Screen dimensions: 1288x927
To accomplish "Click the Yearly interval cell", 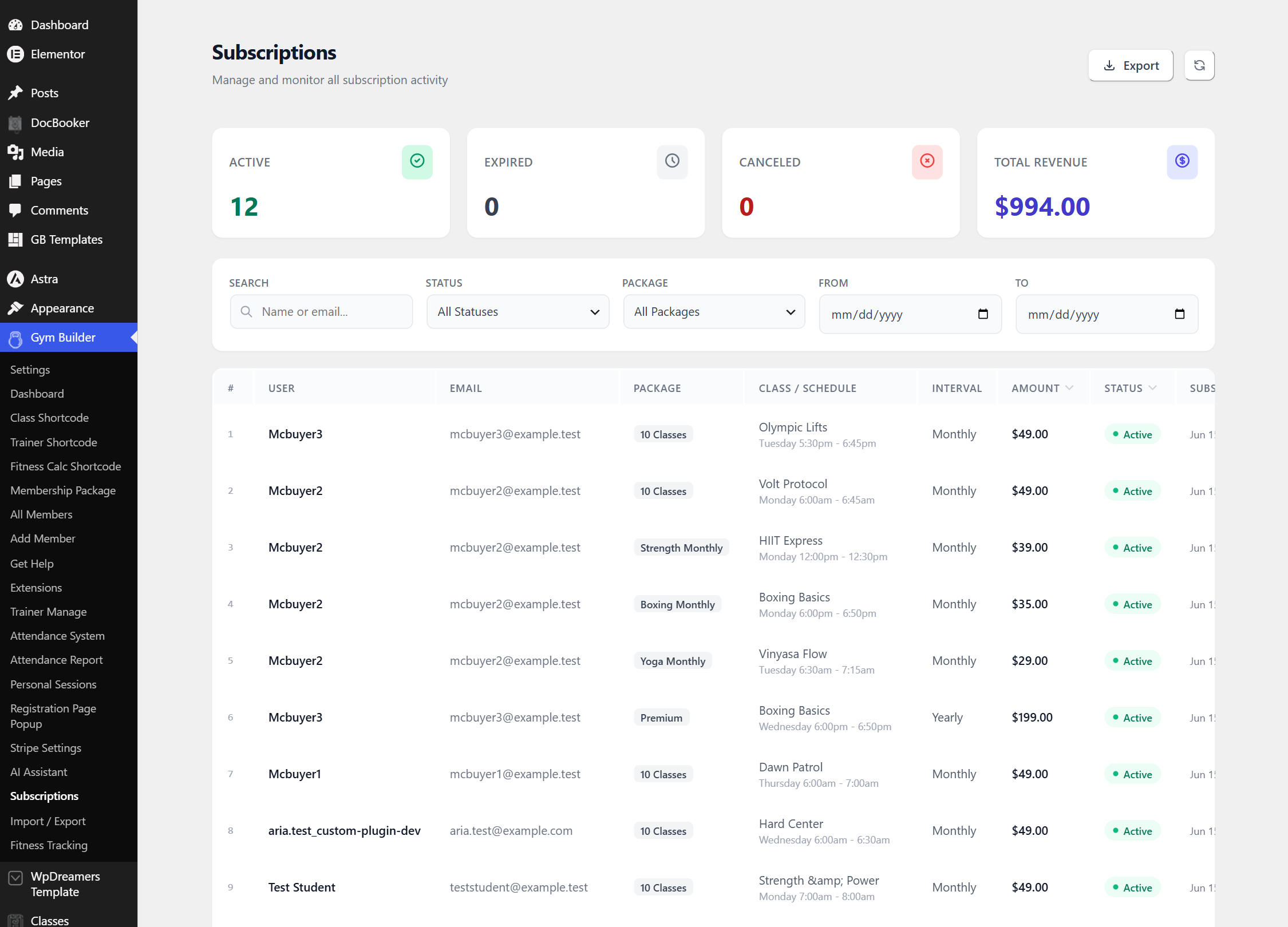I will point(947,717).
